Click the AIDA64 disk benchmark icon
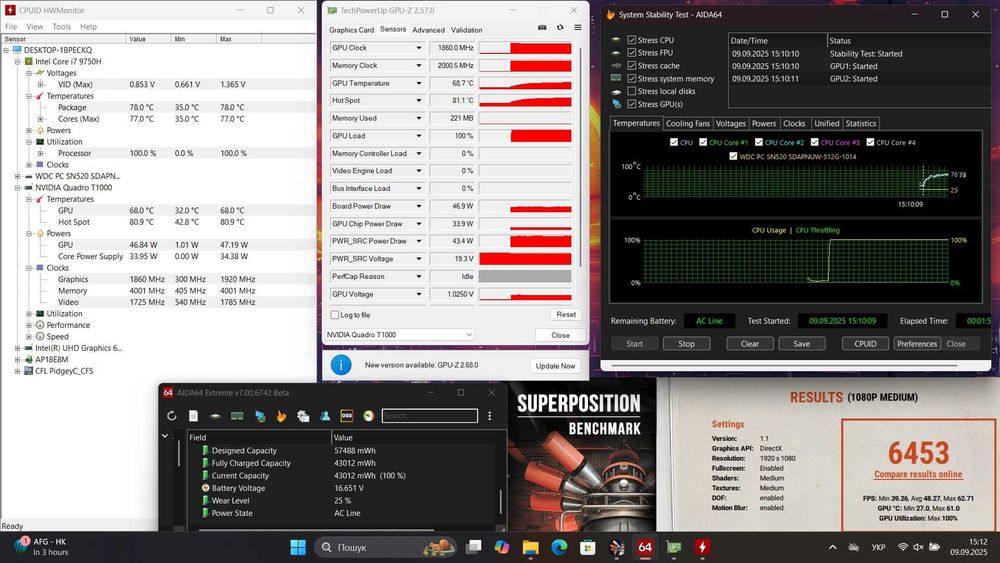 click(216, 416)
